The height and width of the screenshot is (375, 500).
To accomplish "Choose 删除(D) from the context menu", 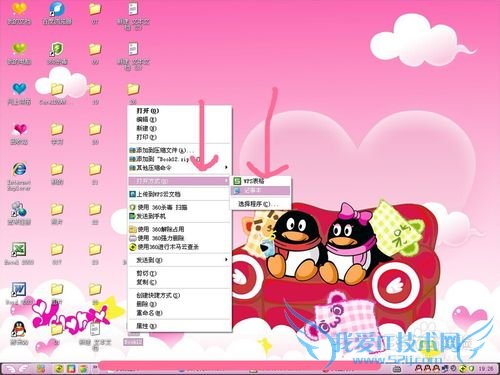I will (180, 304).
